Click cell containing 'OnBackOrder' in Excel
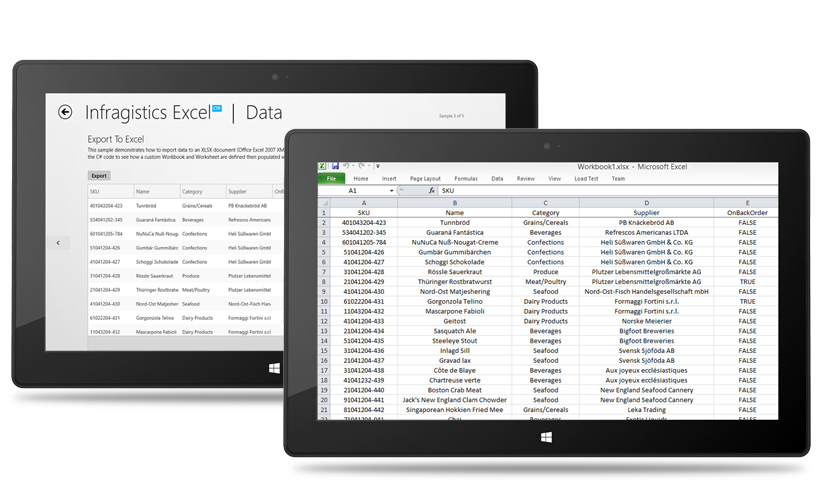 (747, 212)
